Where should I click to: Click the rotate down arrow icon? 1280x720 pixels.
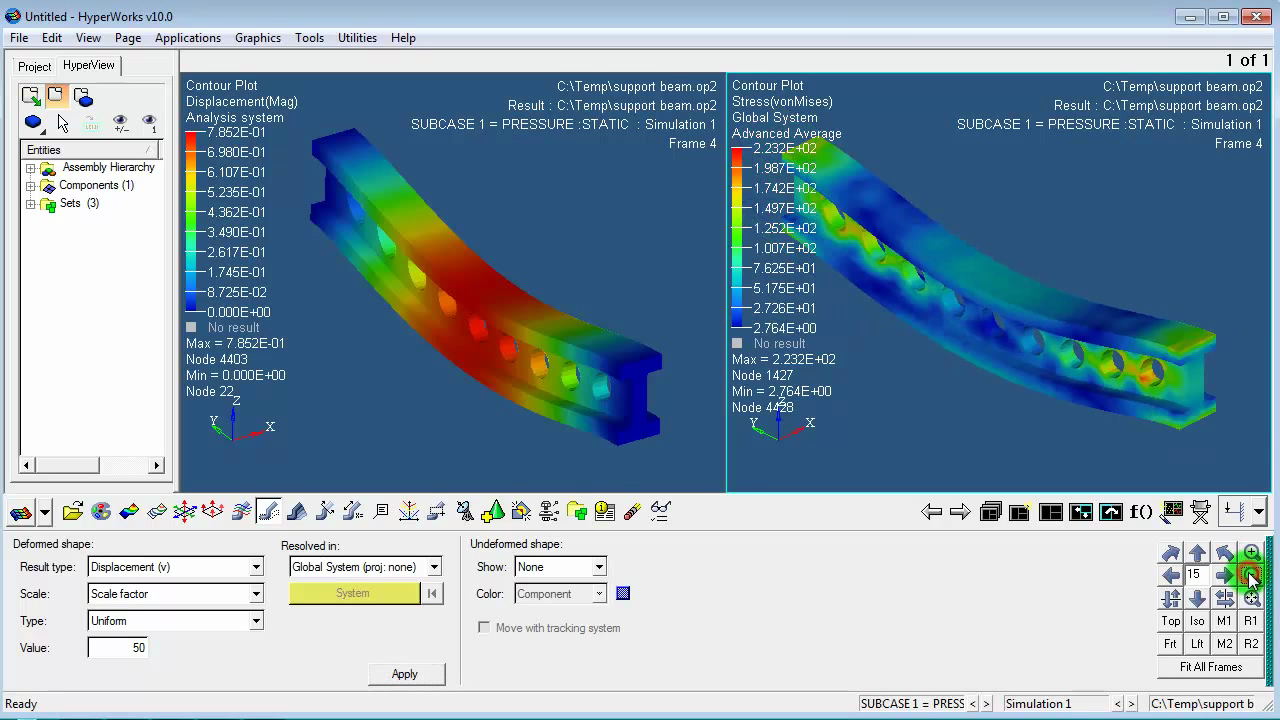(x=1198, y=598)
